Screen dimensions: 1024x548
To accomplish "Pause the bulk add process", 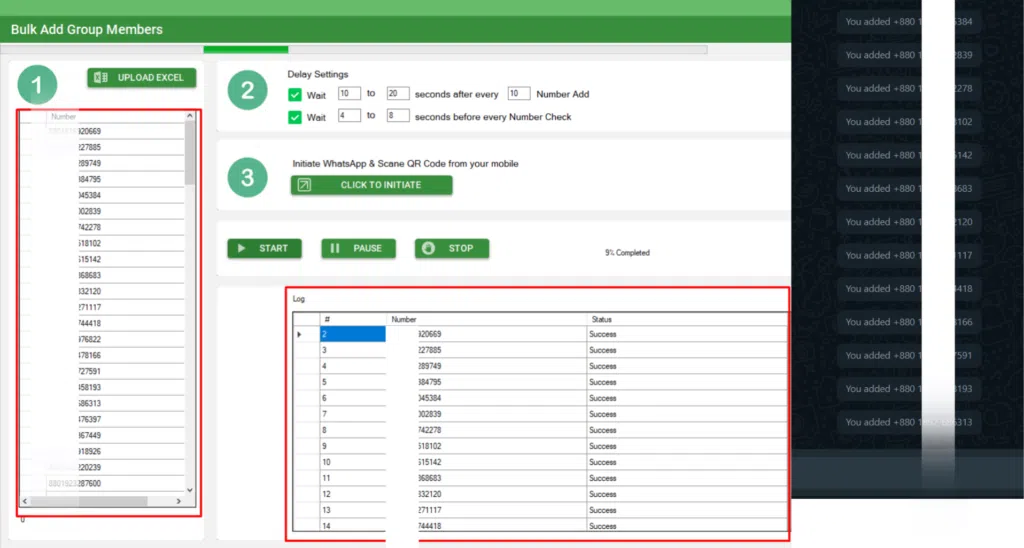I will pos(358,248).
